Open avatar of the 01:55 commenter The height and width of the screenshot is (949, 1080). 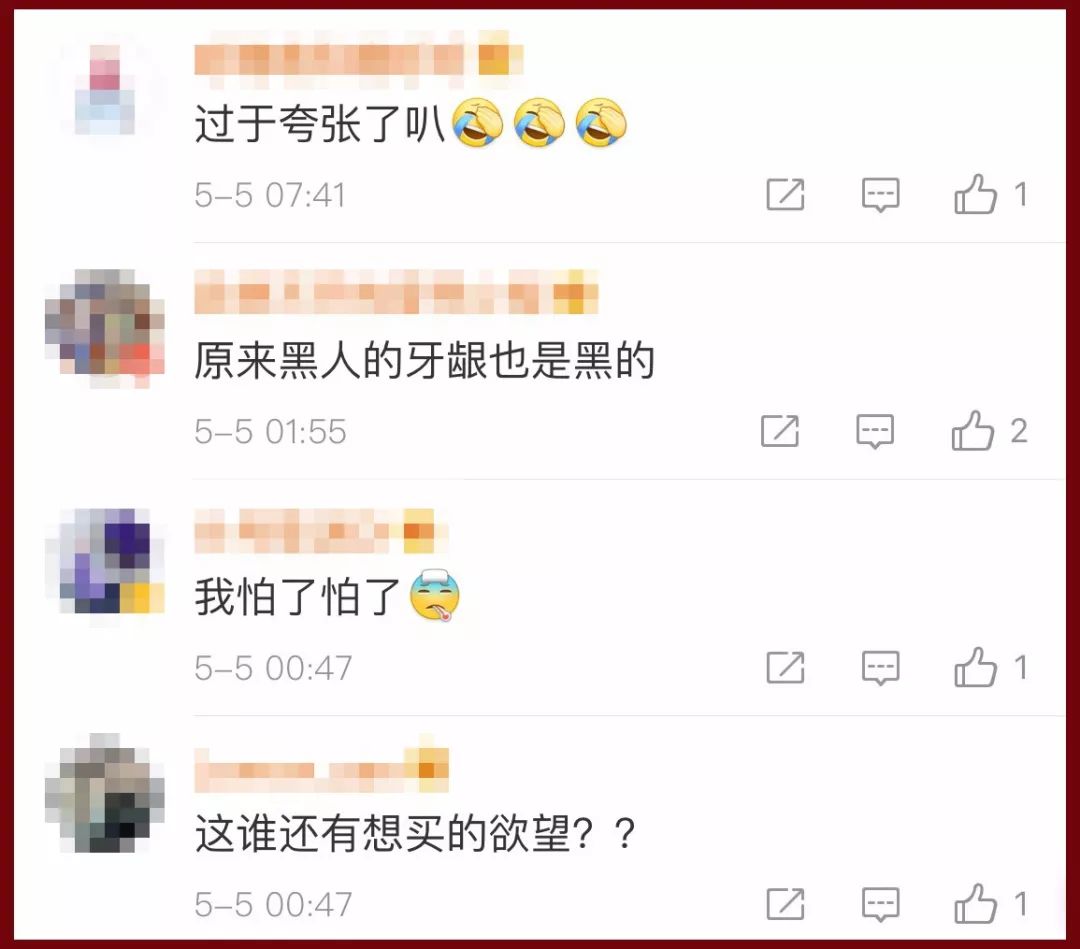[105, 328]
